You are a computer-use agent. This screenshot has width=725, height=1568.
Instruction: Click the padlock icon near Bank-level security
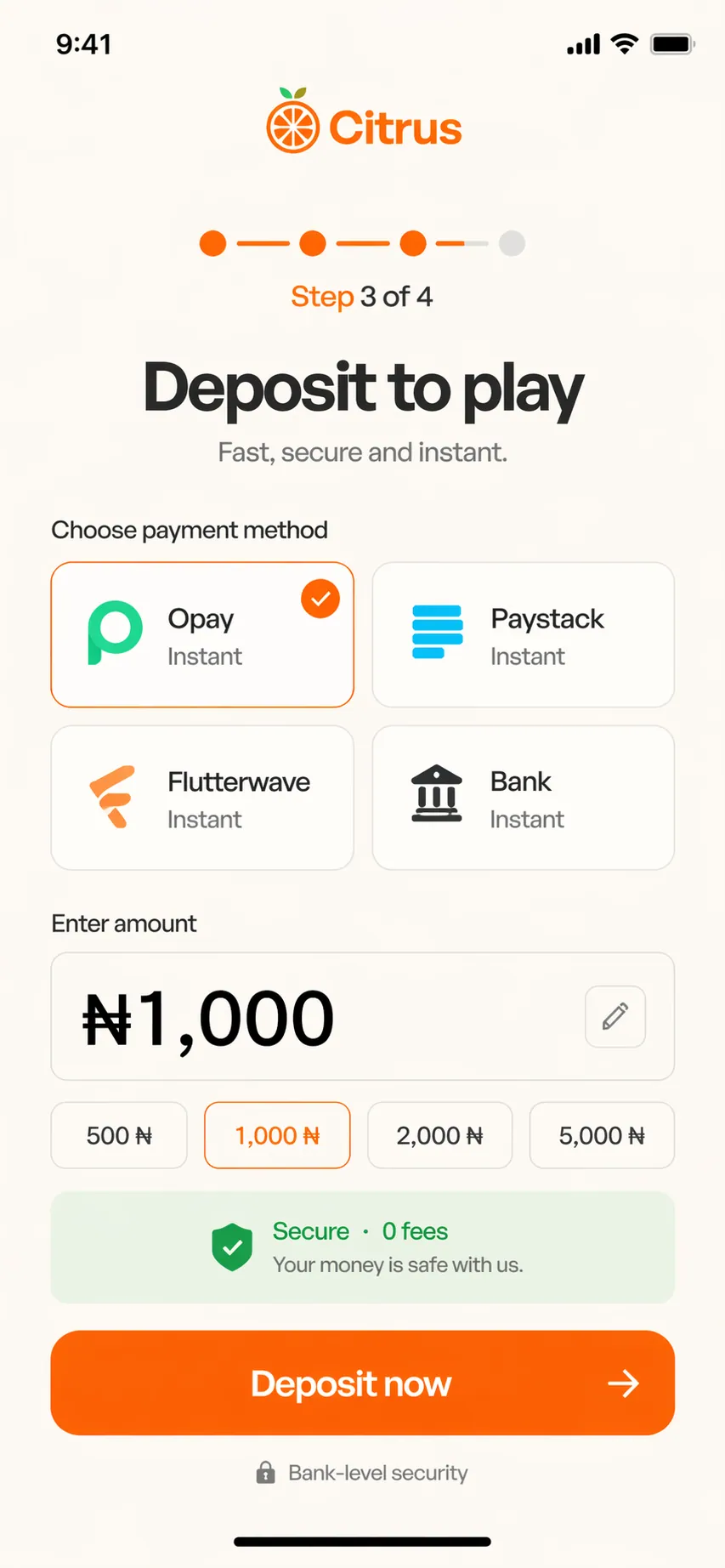(x=266, y=1472)
